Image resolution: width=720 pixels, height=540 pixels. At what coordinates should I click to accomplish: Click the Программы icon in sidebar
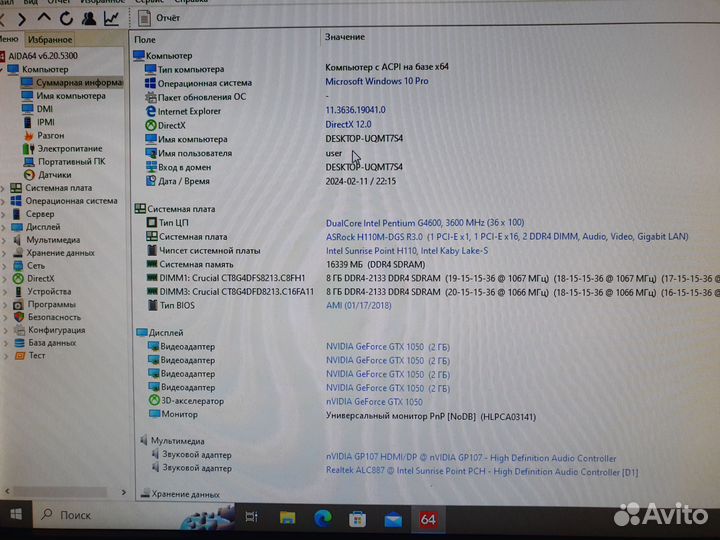[x=18, y=305]
